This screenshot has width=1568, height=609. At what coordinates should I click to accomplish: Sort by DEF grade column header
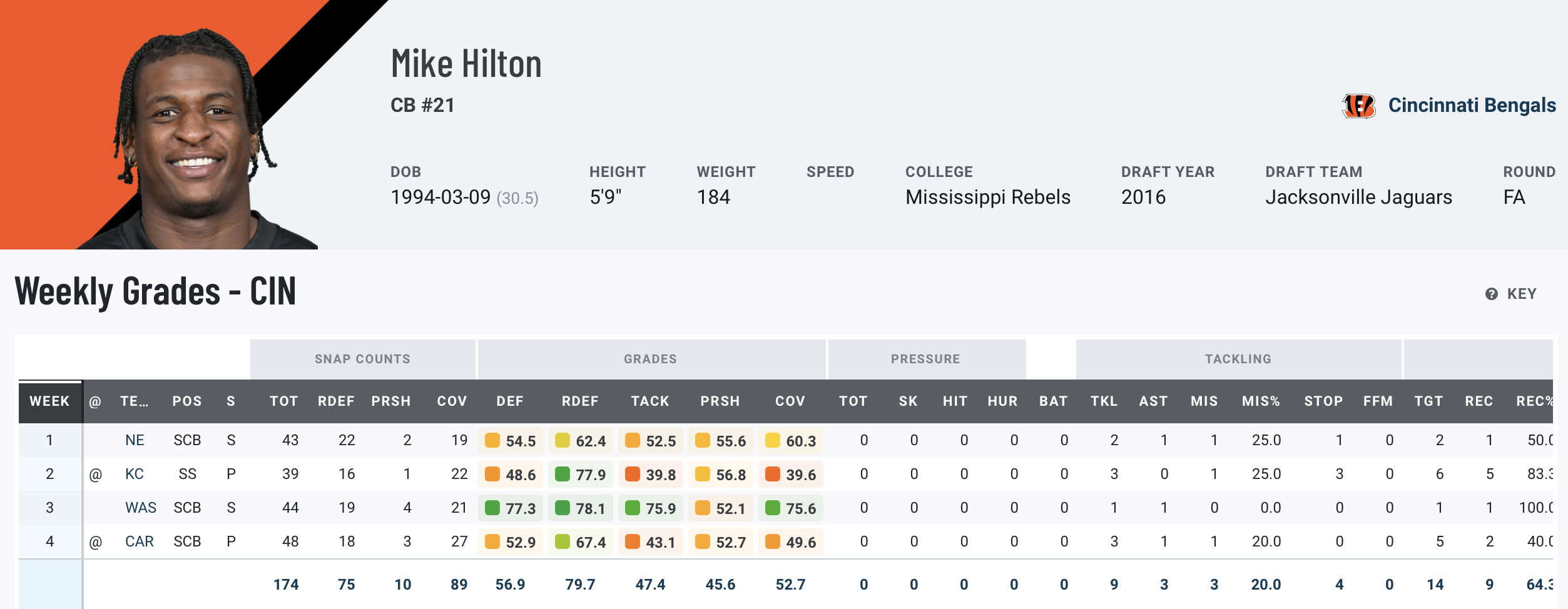coord(510,401)
